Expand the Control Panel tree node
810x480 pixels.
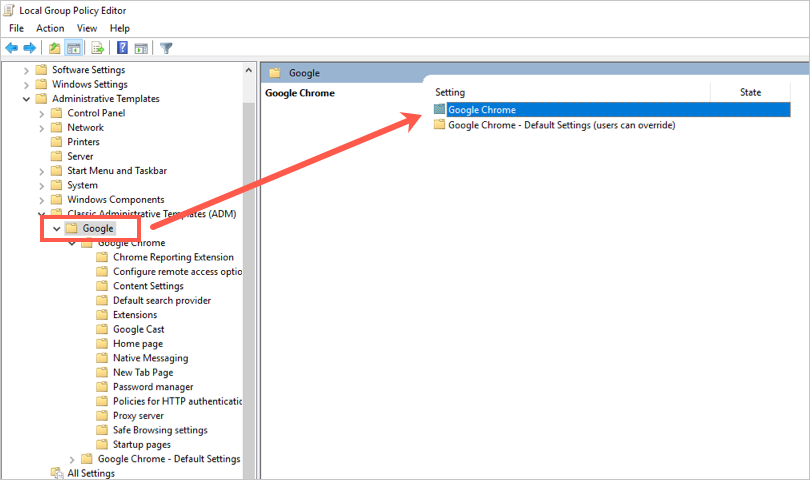42,113
